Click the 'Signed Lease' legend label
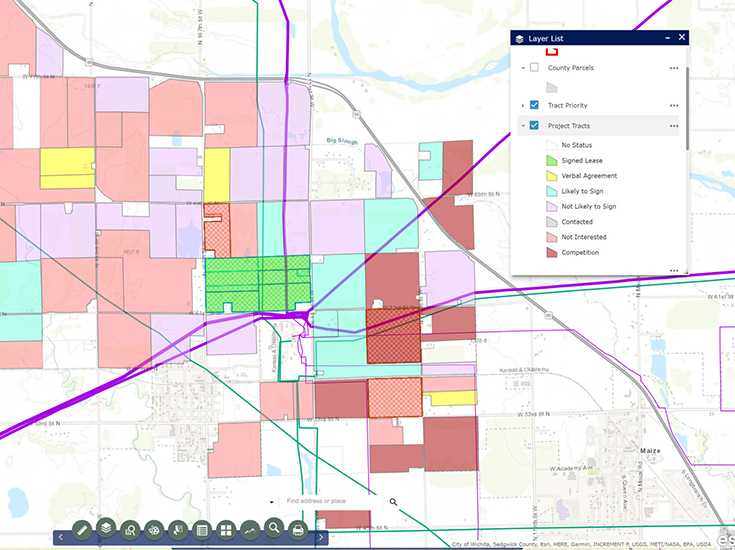This screenshot has width=735, height=550. [582, 161]
